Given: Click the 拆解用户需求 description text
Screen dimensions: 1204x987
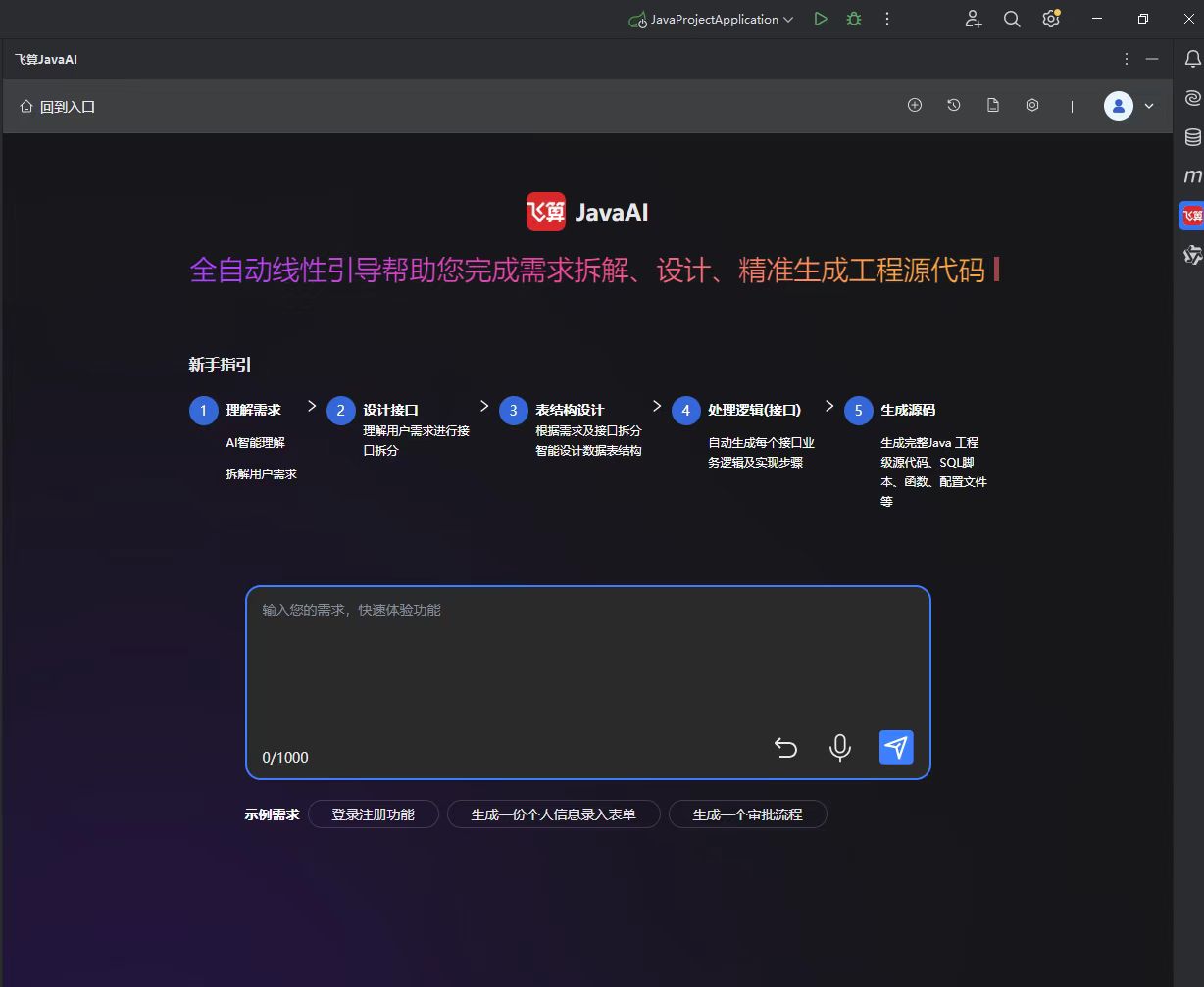Looking at the screenshot, I should pyautogui.click(x=262, y=473).
